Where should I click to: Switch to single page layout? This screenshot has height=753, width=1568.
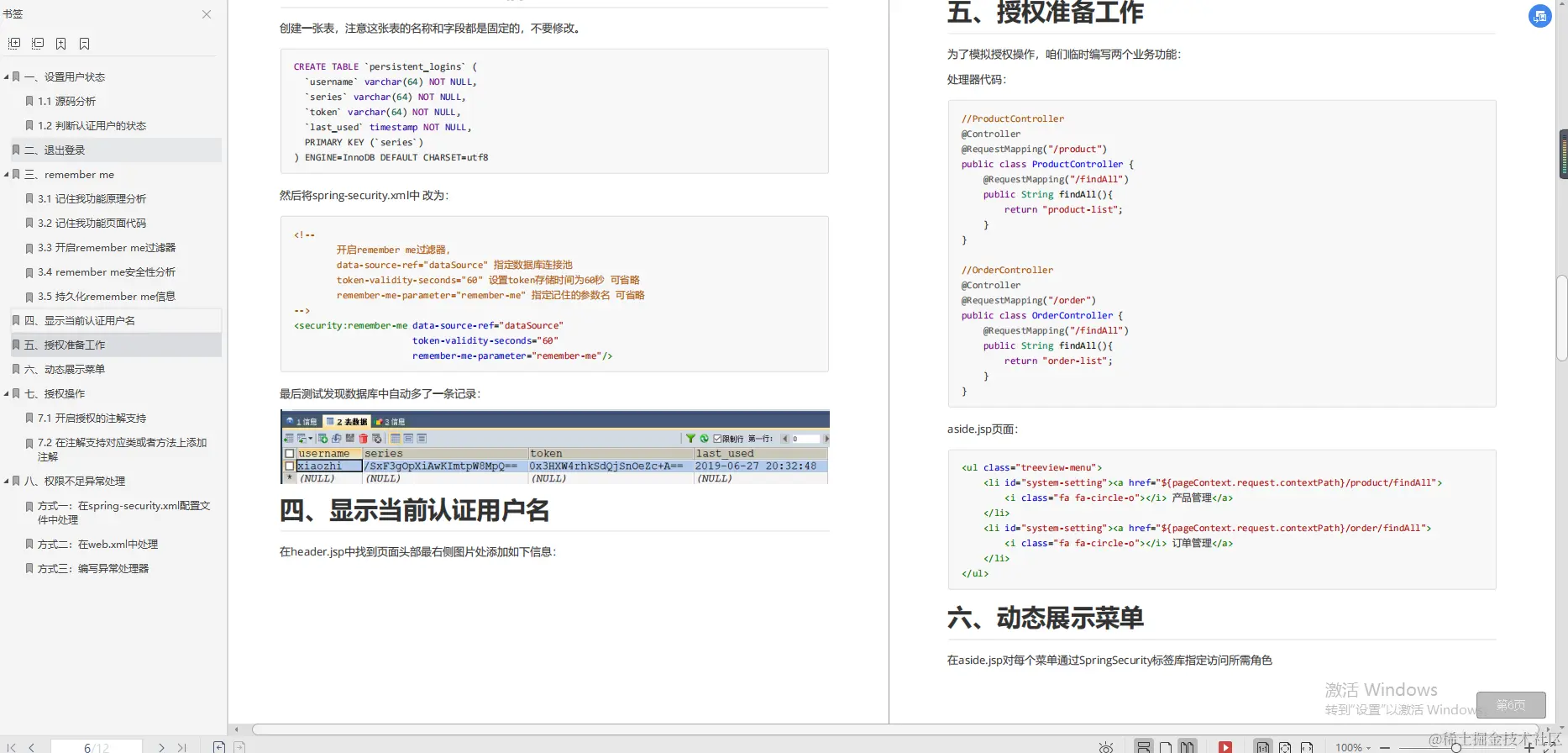[x=1166, y=747]
